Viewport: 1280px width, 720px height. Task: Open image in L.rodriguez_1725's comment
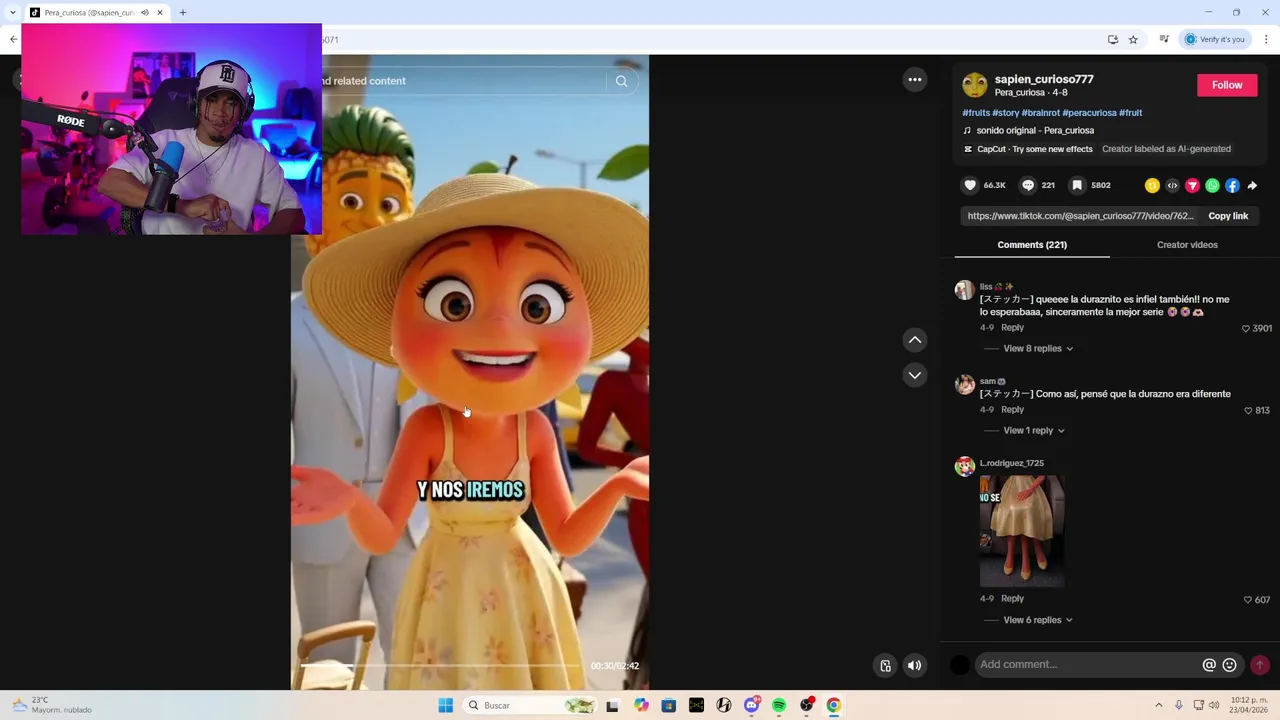[1022, 531]
